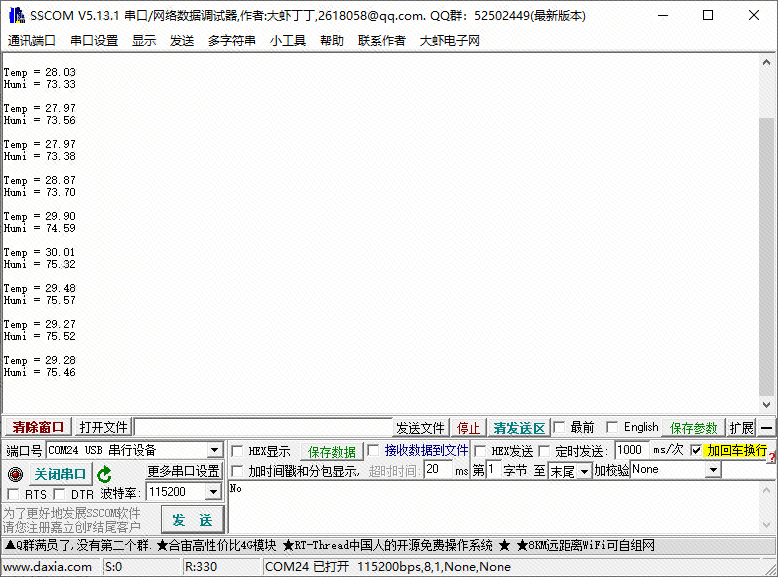Click the 打开文件 button

(x=103, y=427)
